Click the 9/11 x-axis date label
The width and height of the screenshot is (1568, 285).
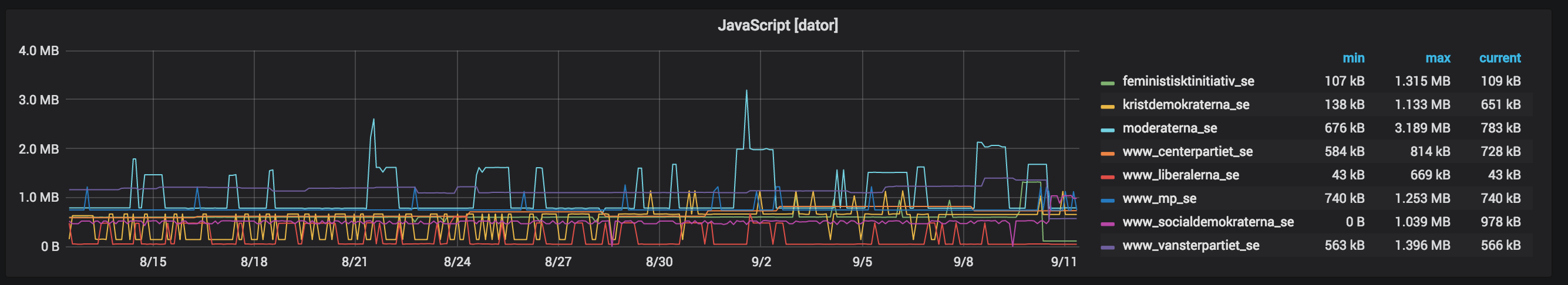[x=1064, y=263]
